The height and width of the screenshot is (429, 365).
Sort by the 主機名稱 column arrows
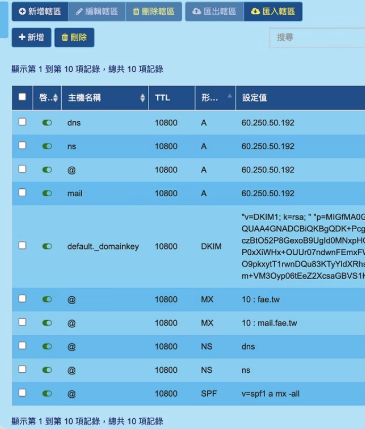(143, 98)
